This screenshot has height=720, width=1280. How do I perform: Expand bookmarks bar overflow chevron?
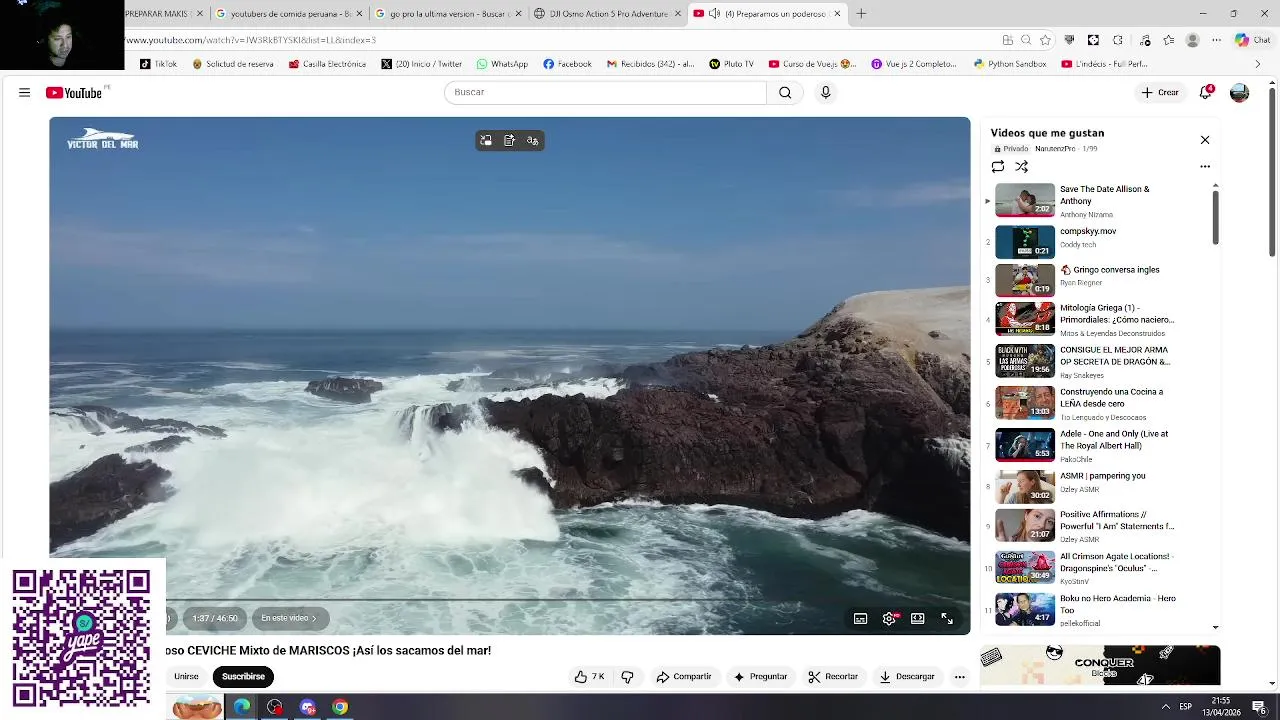(1257, 64)
